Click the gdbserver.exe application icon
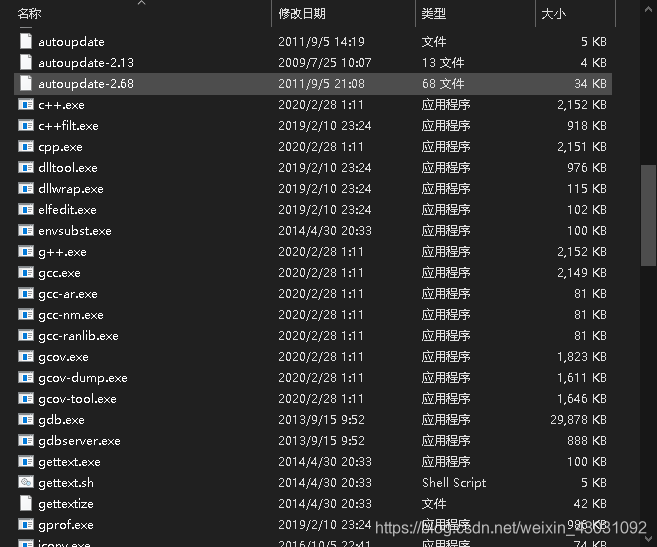Screen dimensions: 657x547 [26, 440]
